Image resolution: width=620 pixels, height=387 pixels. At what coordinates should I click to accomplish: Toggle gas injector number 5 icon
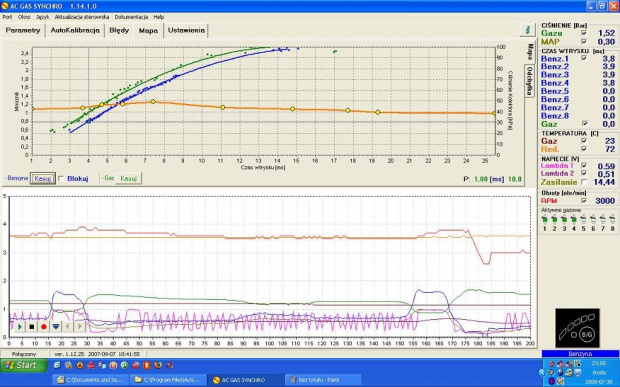pyautogui.click(x=583, y=219)
